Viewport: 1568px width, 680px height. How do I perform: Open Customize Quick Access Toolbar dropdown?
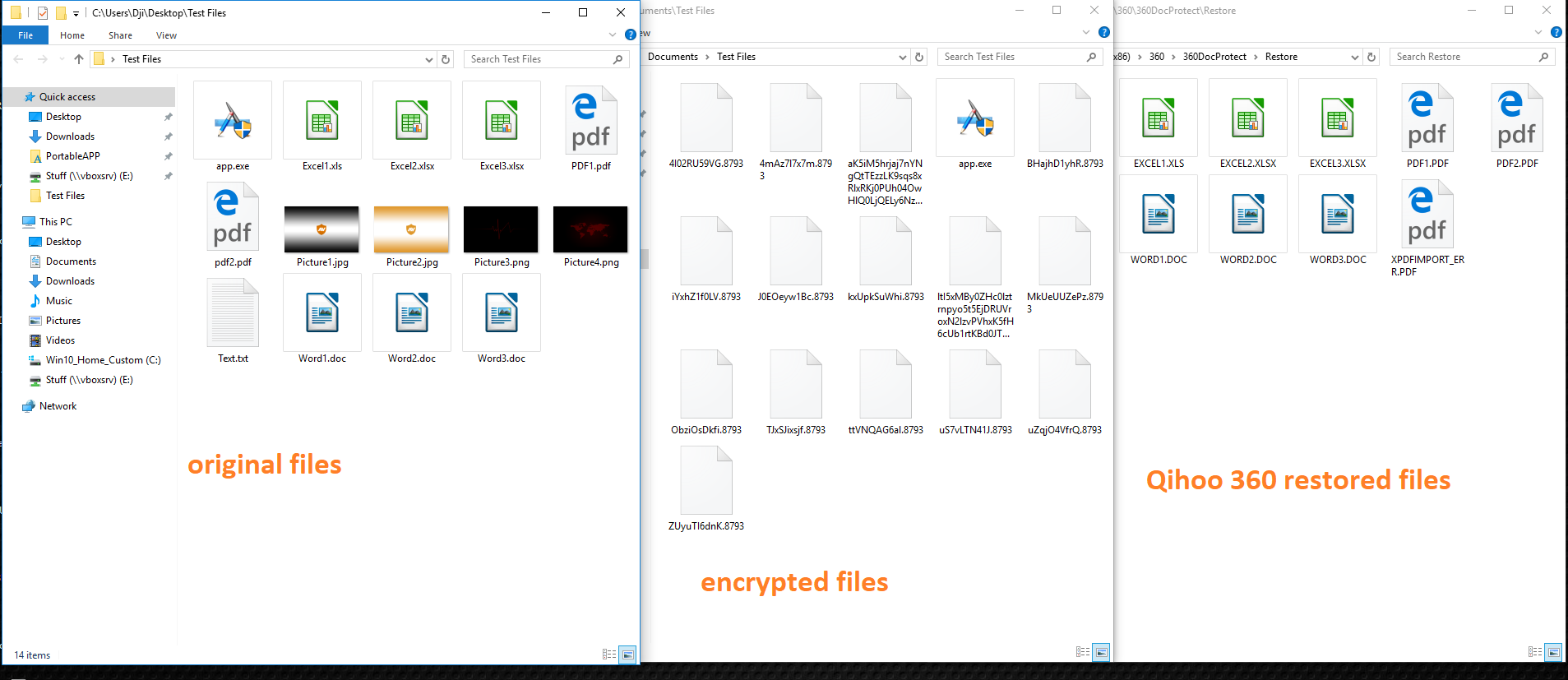[x=76, y=14]
